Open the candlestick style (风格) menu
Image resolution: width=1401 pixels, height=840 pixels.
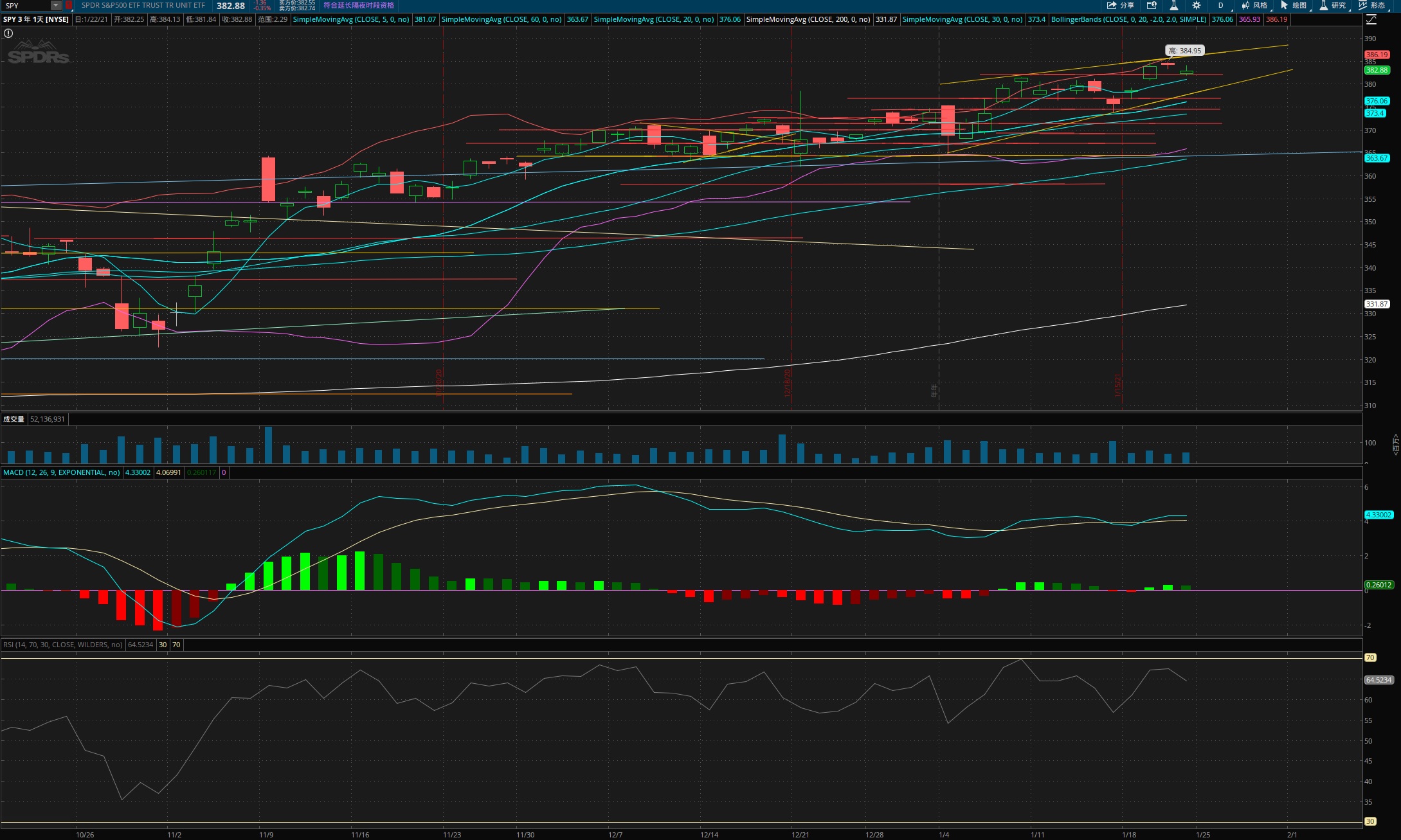pyautogui.click(x=1254, y=5)
